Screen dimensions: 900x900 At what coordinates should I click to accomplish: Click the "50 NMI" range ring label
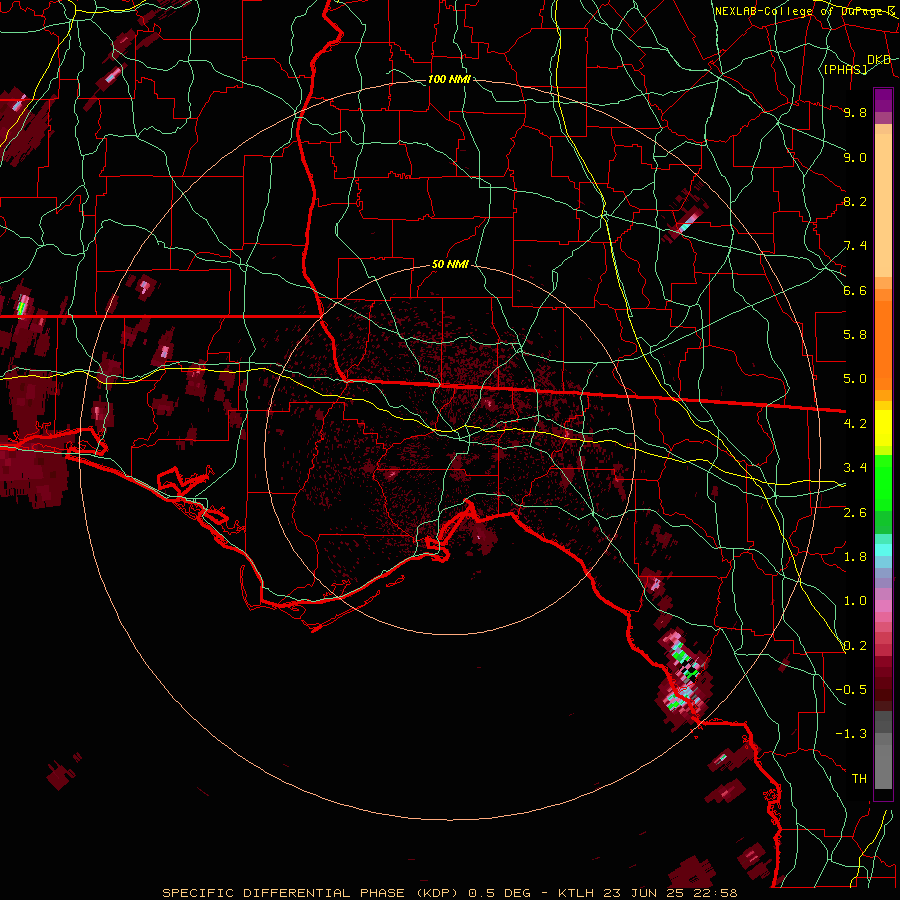(x=450, y=264)
